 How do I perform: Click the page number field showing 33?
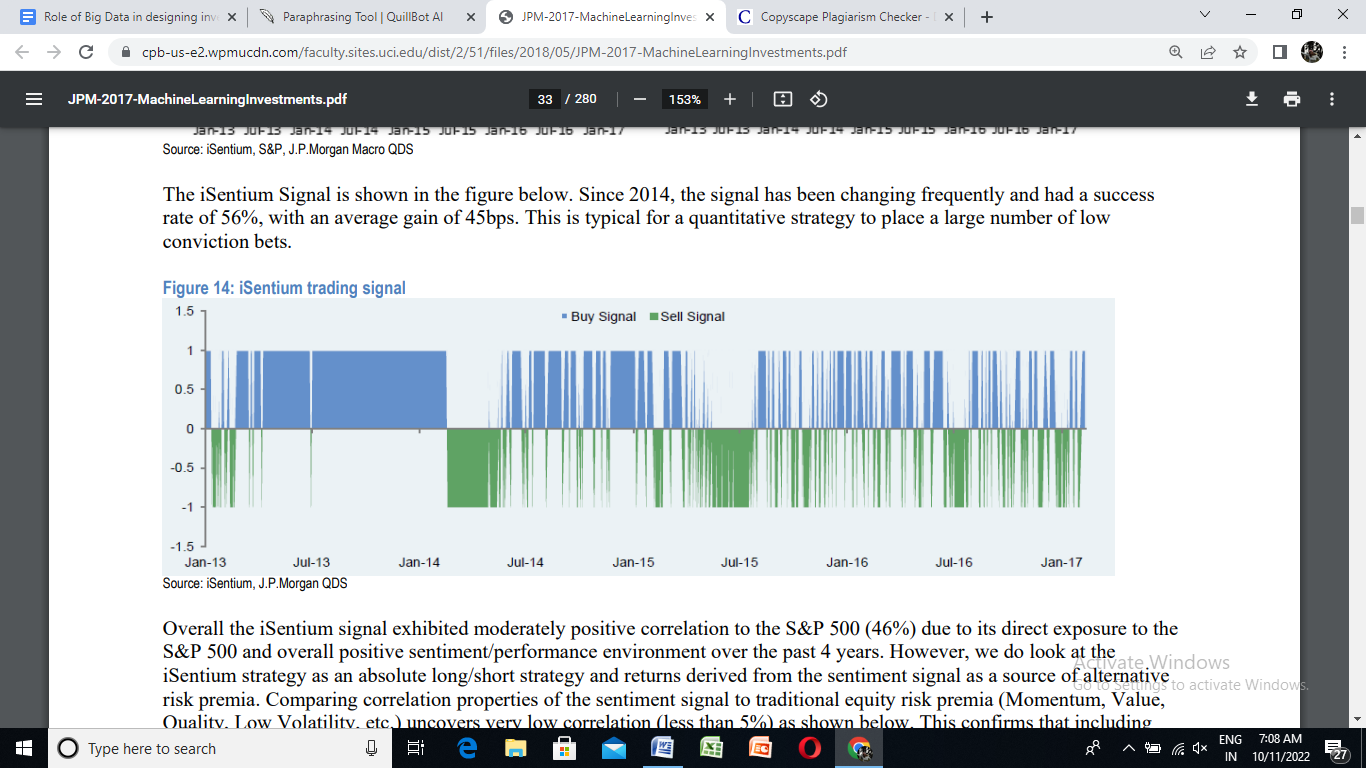545,99
